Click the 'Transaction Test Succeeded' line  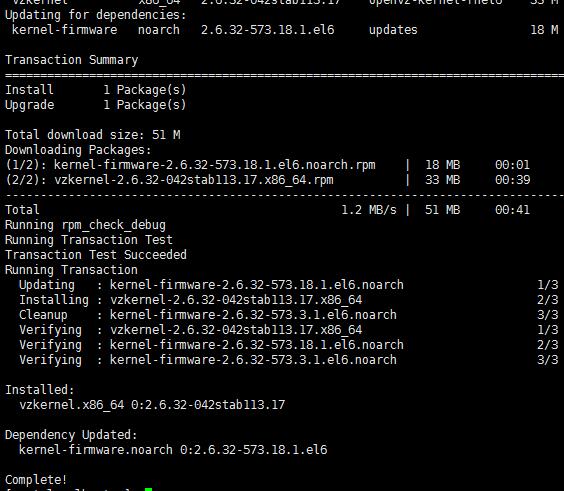pyautogui.click(x=96, y=255)
